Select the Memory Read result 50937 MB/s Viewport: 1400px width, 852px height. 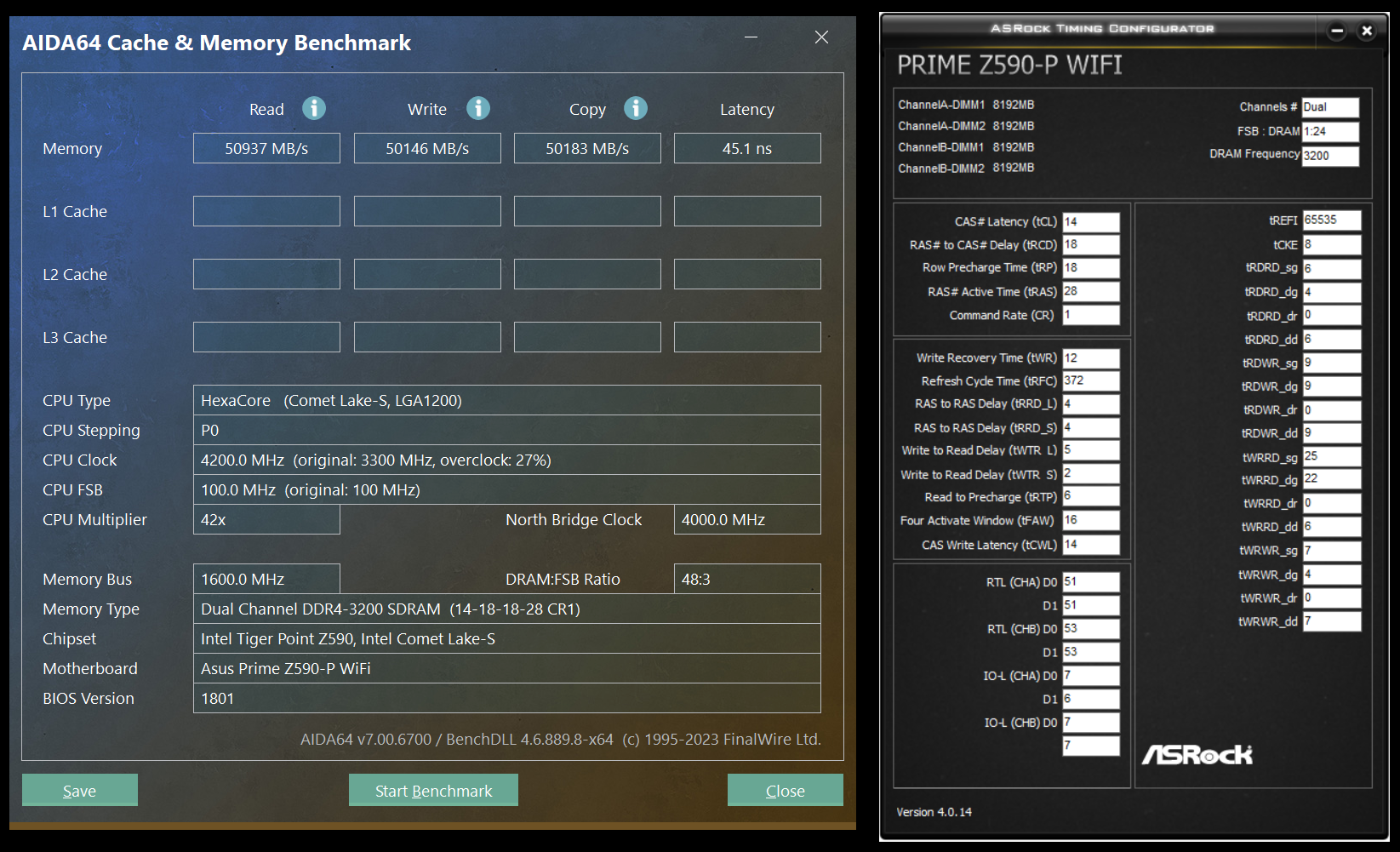coord(266,148)
